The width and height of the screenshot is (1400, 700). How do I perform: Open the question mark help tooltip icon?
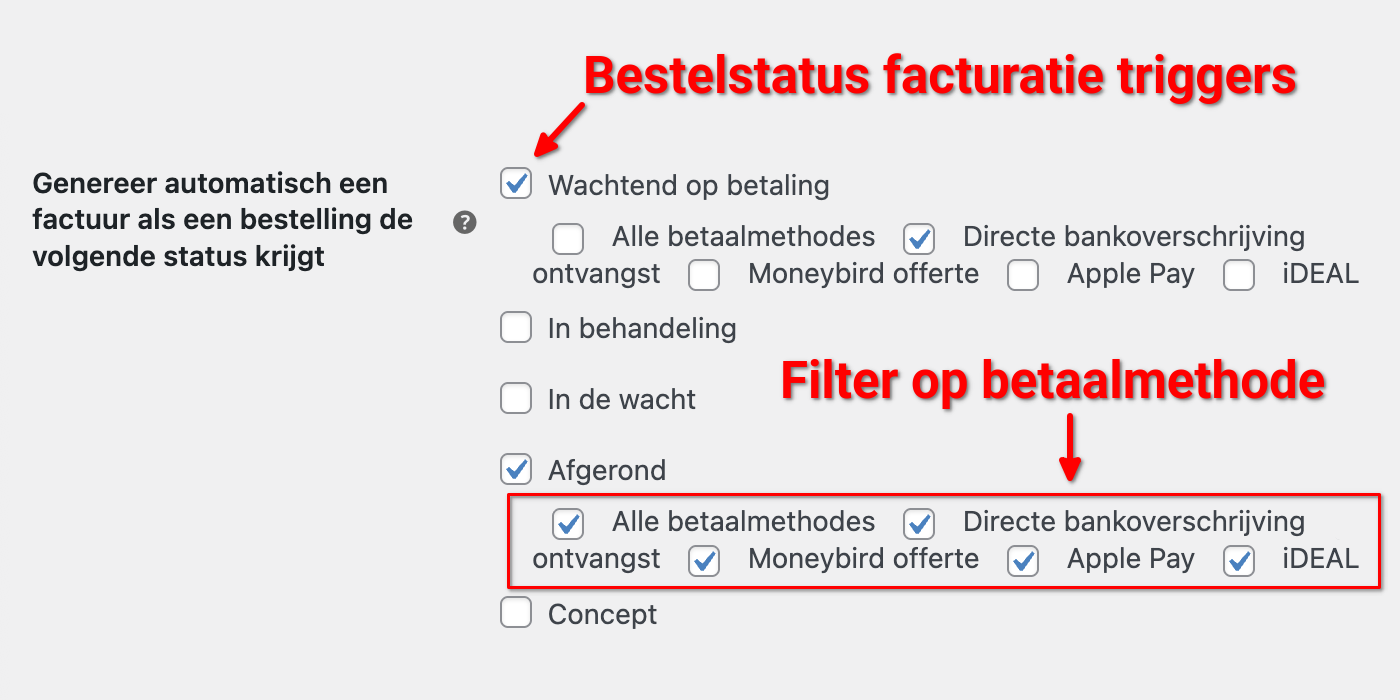tap(464, 222)
